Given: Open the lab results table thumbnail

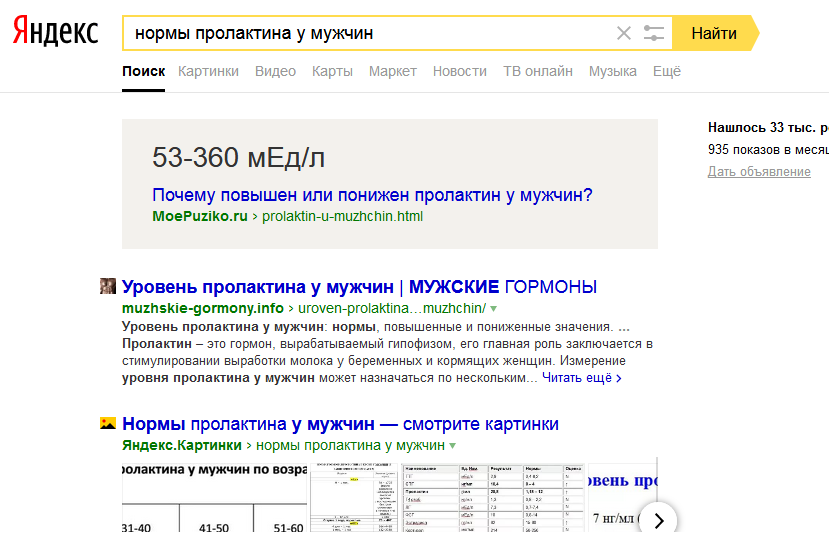Looking at the screenshot, I should [x=493, y=497].
